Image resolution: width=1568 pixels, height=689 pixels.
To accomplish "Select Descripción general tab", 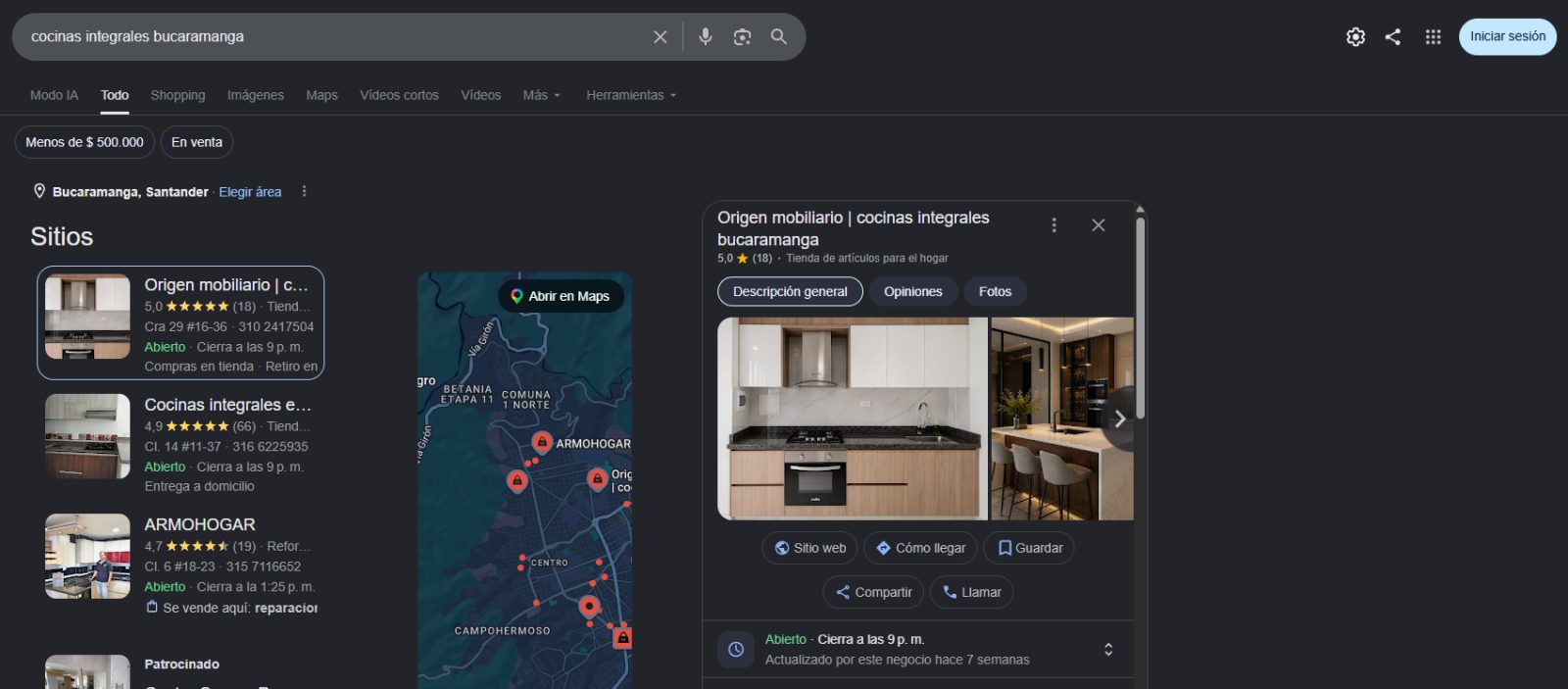I will 790,291.
